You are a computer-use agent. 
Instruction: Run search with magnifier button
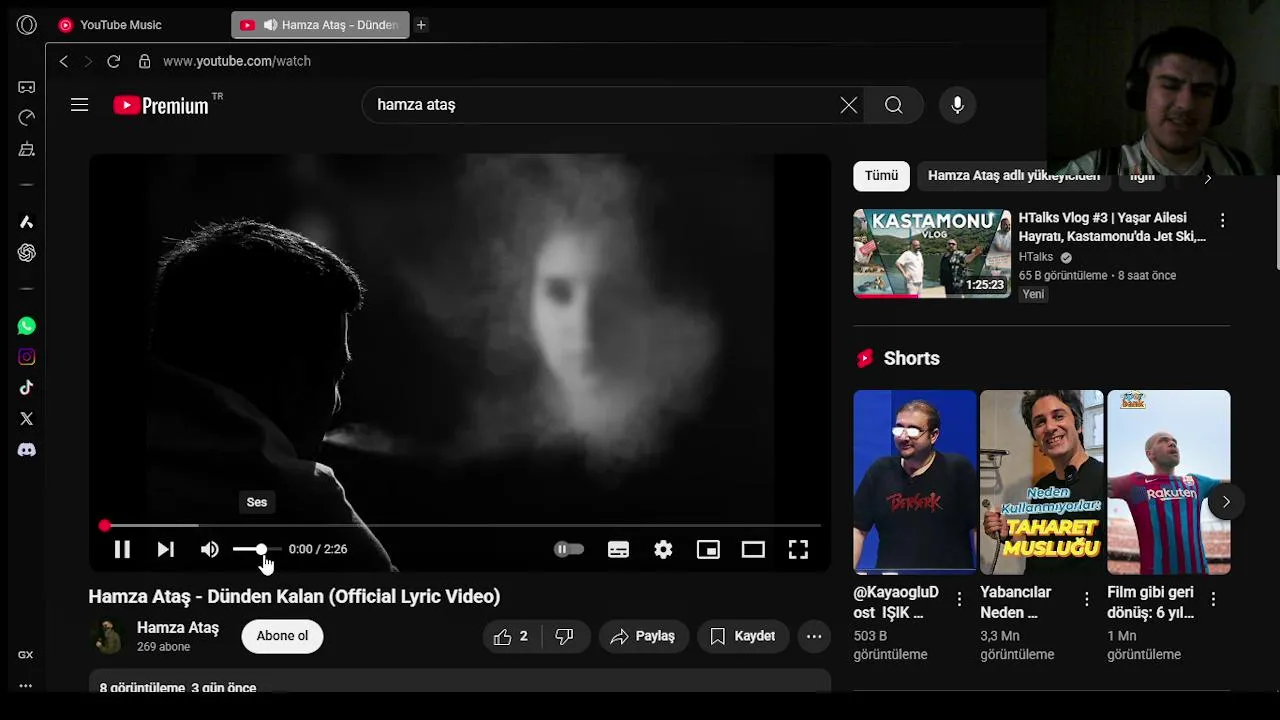pos(894,105)
